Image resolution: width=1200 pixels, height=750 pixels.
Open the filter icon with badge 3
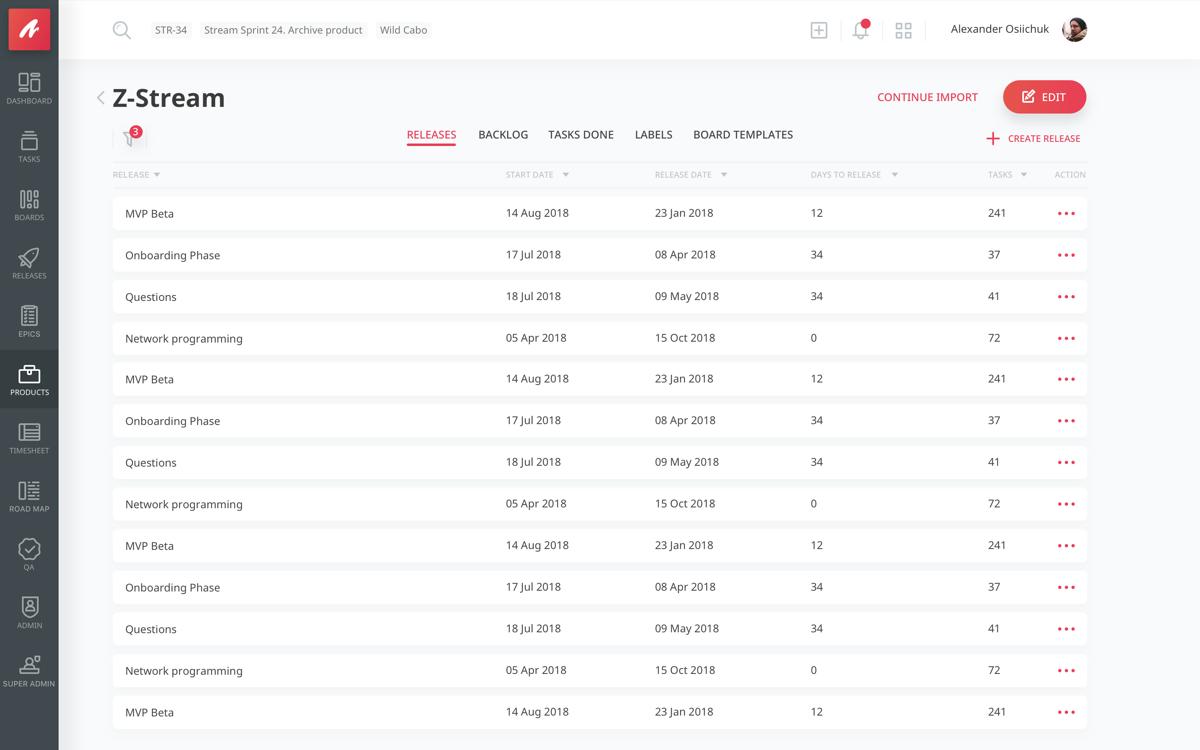(x=130, y=138)
